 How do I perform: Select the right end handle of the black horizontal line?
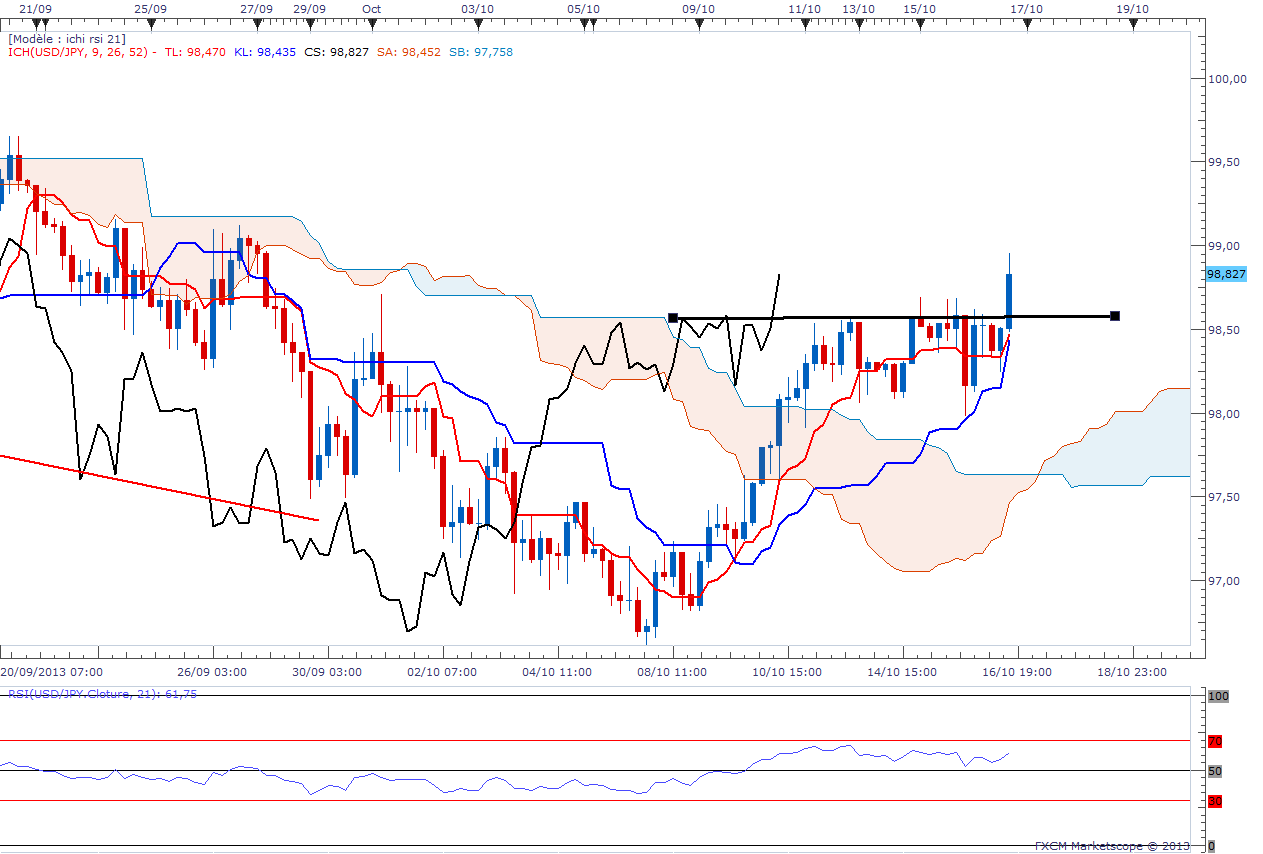pyautogui.click(x=1115, y=316)
